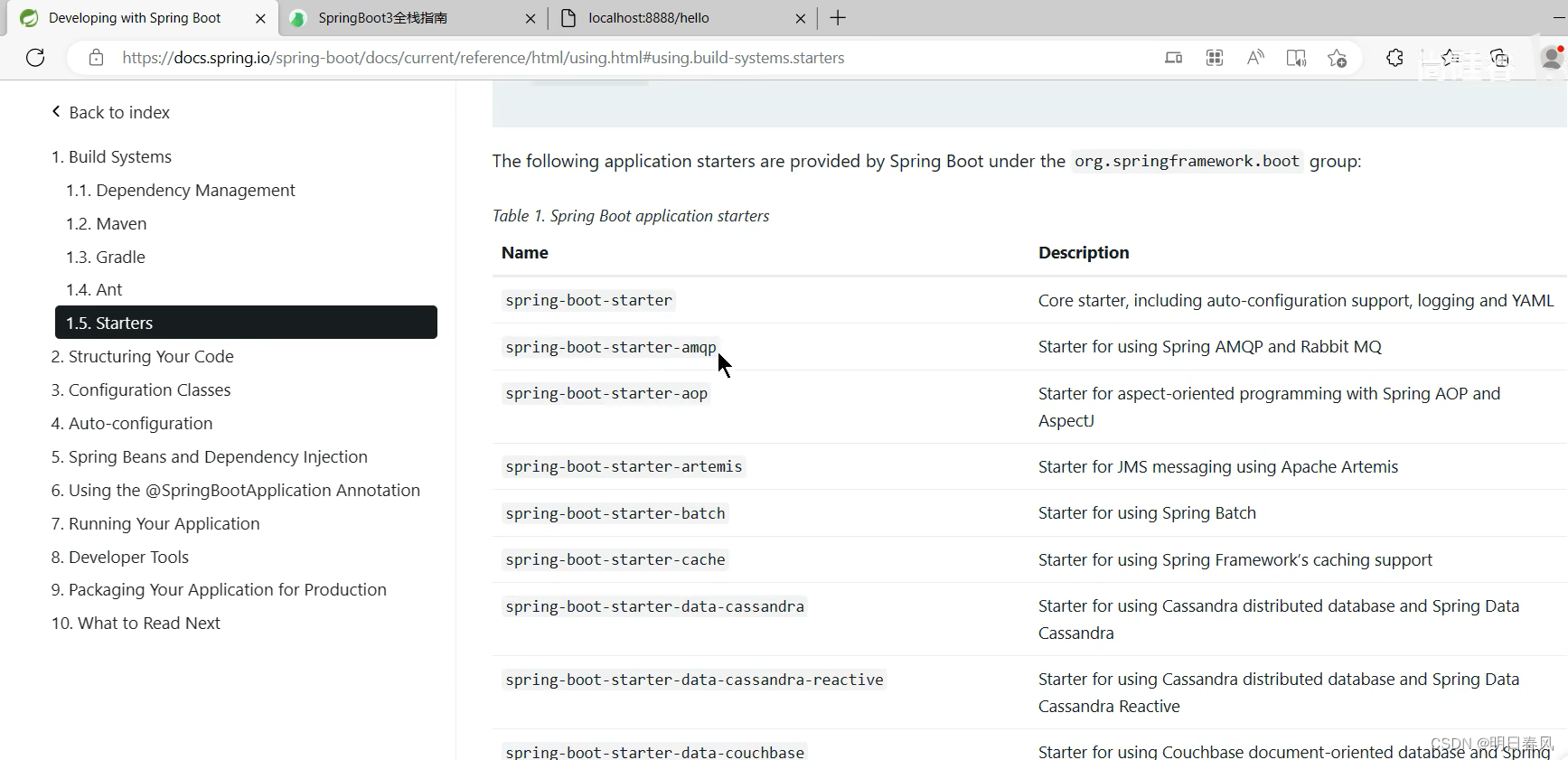Image resolution: width=1568 pixels, height=760 pixels.
Task: Add this page to favorites
Action: click(1338, 58)
